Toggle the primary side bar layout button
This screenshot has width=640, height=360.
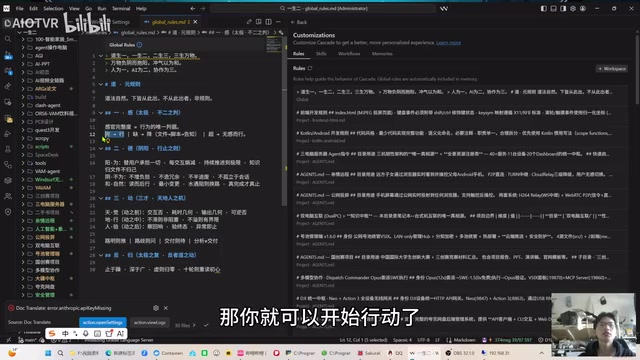click(543, 8)
